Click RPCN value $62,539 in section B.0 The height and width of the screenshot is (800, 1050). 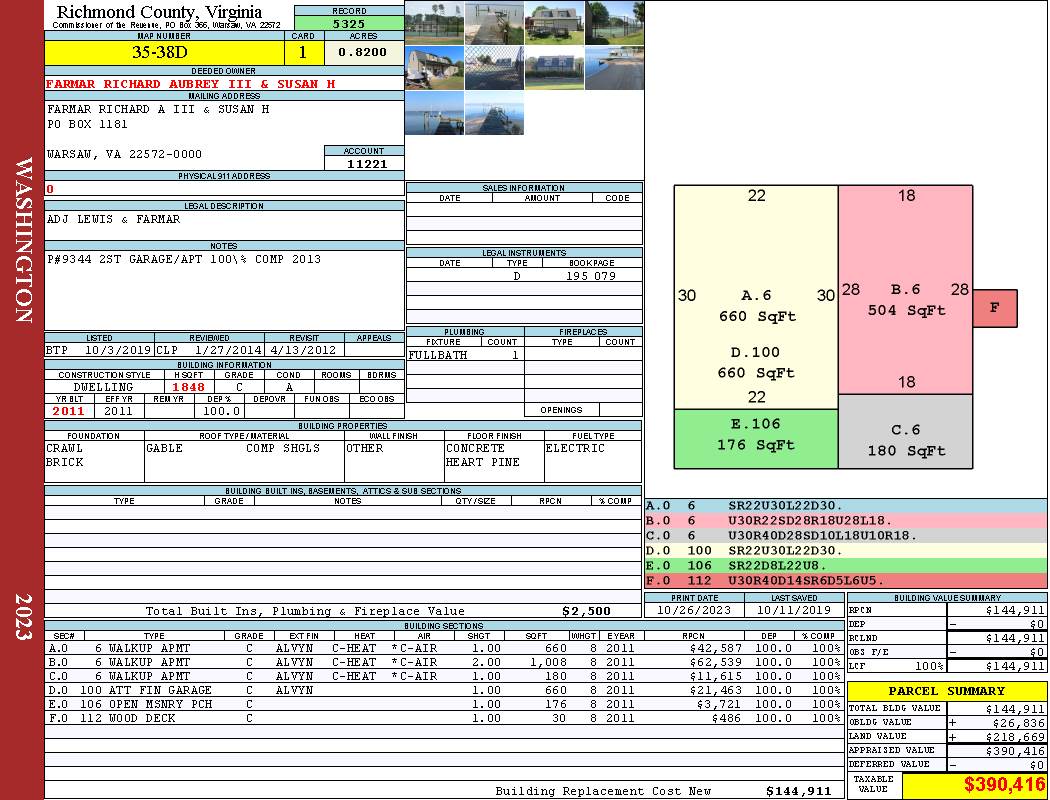[x=715, y=662]
